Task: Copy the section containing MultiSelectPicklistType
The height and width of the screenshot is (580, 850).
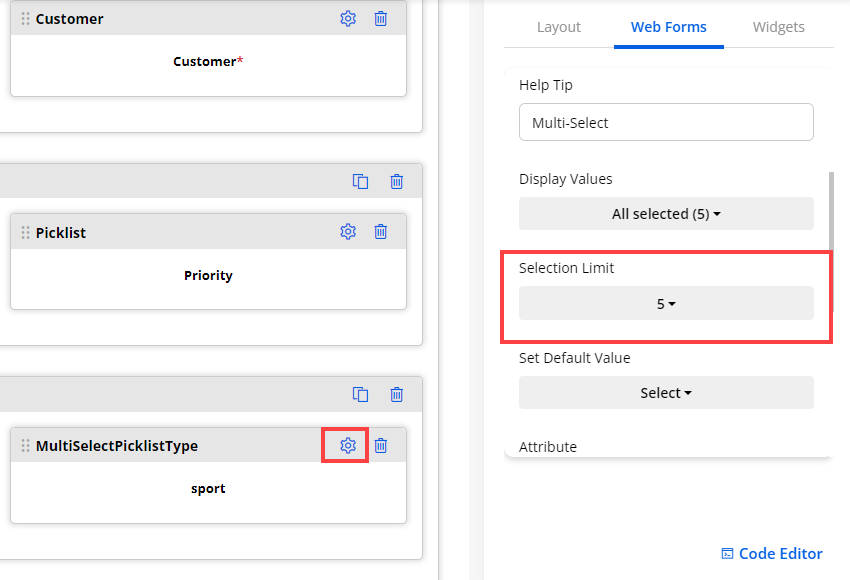Action: pyautogui.click(x=361, y=394)
